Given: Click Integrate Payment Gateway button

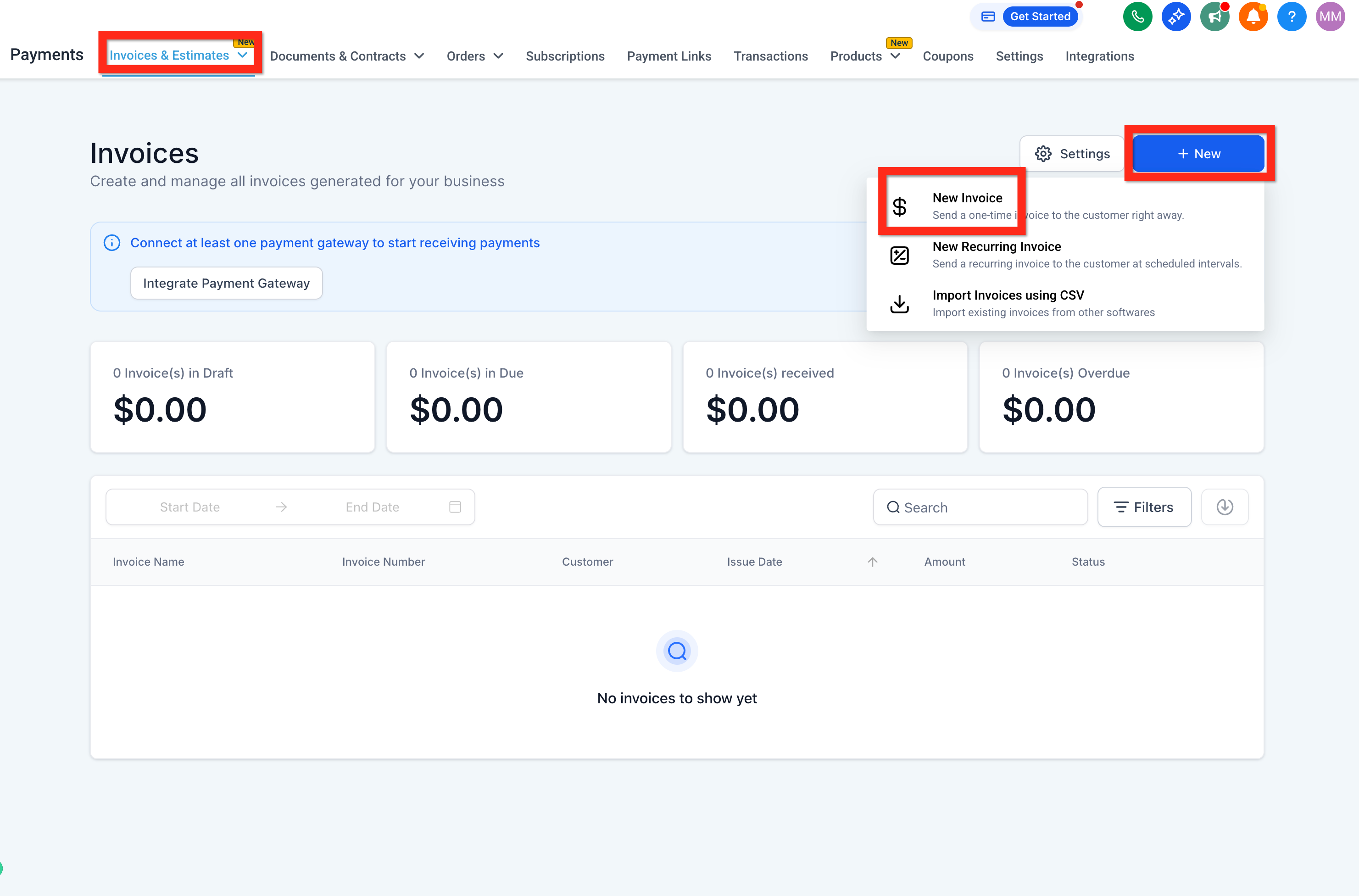Looking at the screenshot, I should [x=226, y=284].
